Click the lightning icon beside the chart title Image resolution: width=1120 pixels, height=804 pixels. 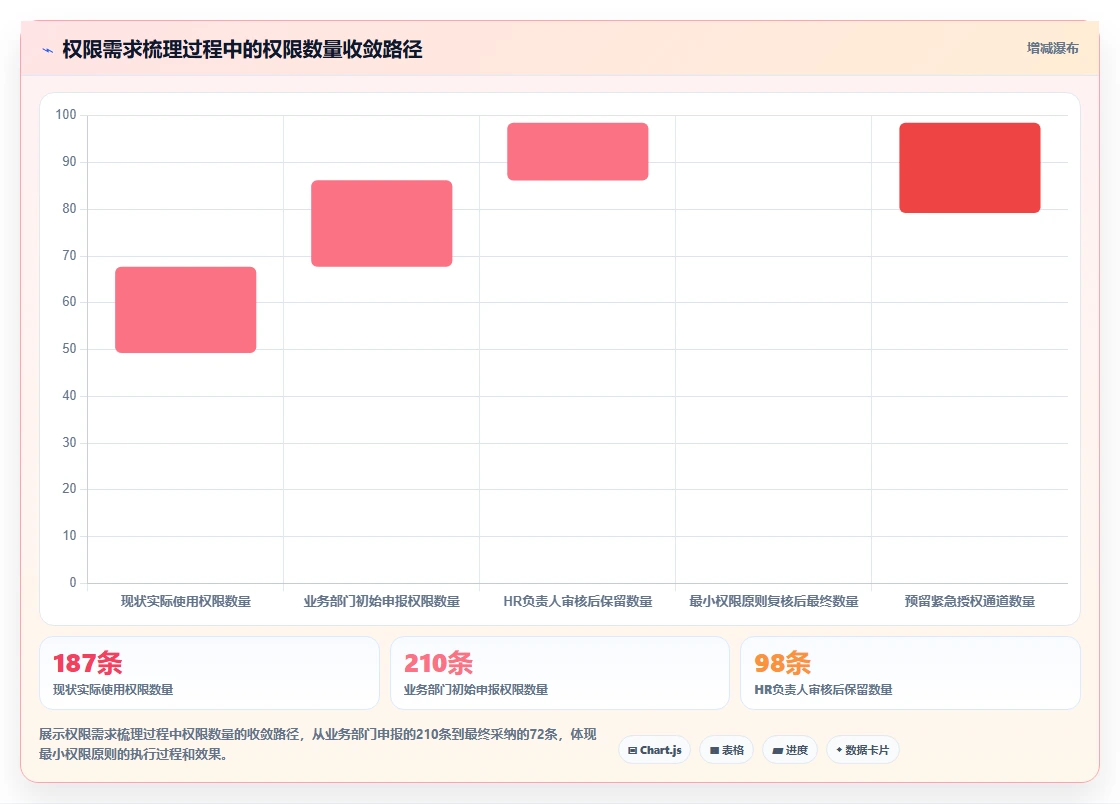[x=47, y=50]
